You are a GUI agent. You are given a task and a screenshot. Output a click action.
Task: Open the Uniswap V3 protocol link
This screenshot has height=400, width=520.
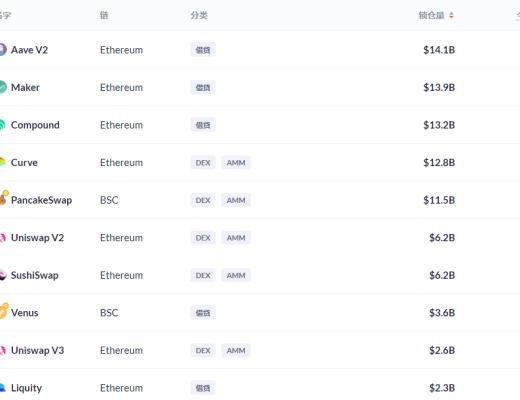[x=37, y=350]
